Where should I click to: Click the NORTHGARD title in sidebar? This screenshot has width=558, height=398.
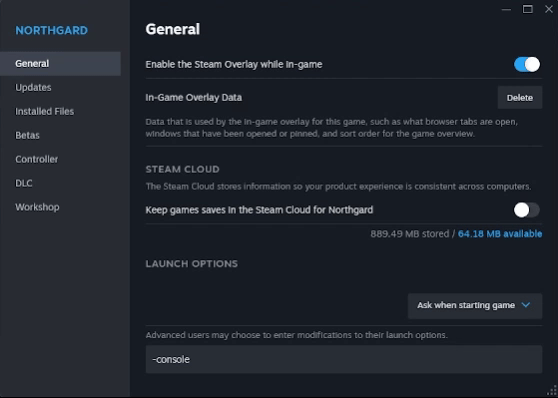tap(52, 30)
